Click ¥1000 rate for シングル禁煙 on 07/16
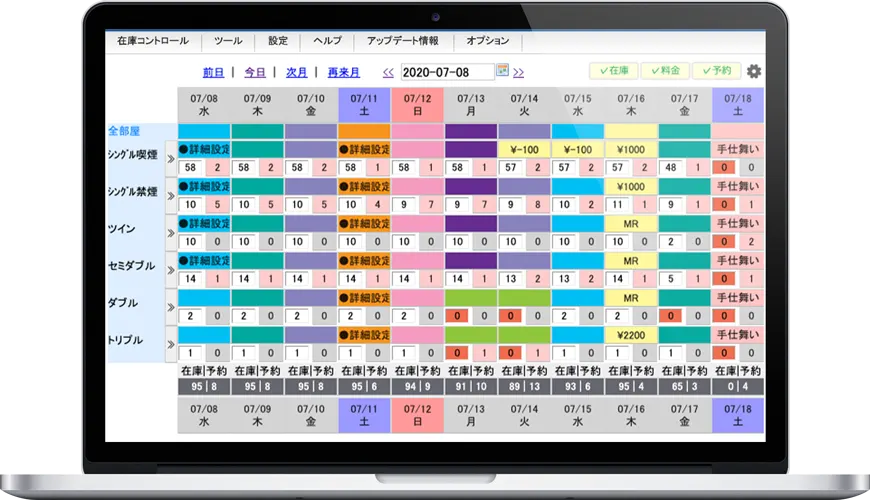Image resolution: width=870 pixels, height=500 pixels. point(631,186)
